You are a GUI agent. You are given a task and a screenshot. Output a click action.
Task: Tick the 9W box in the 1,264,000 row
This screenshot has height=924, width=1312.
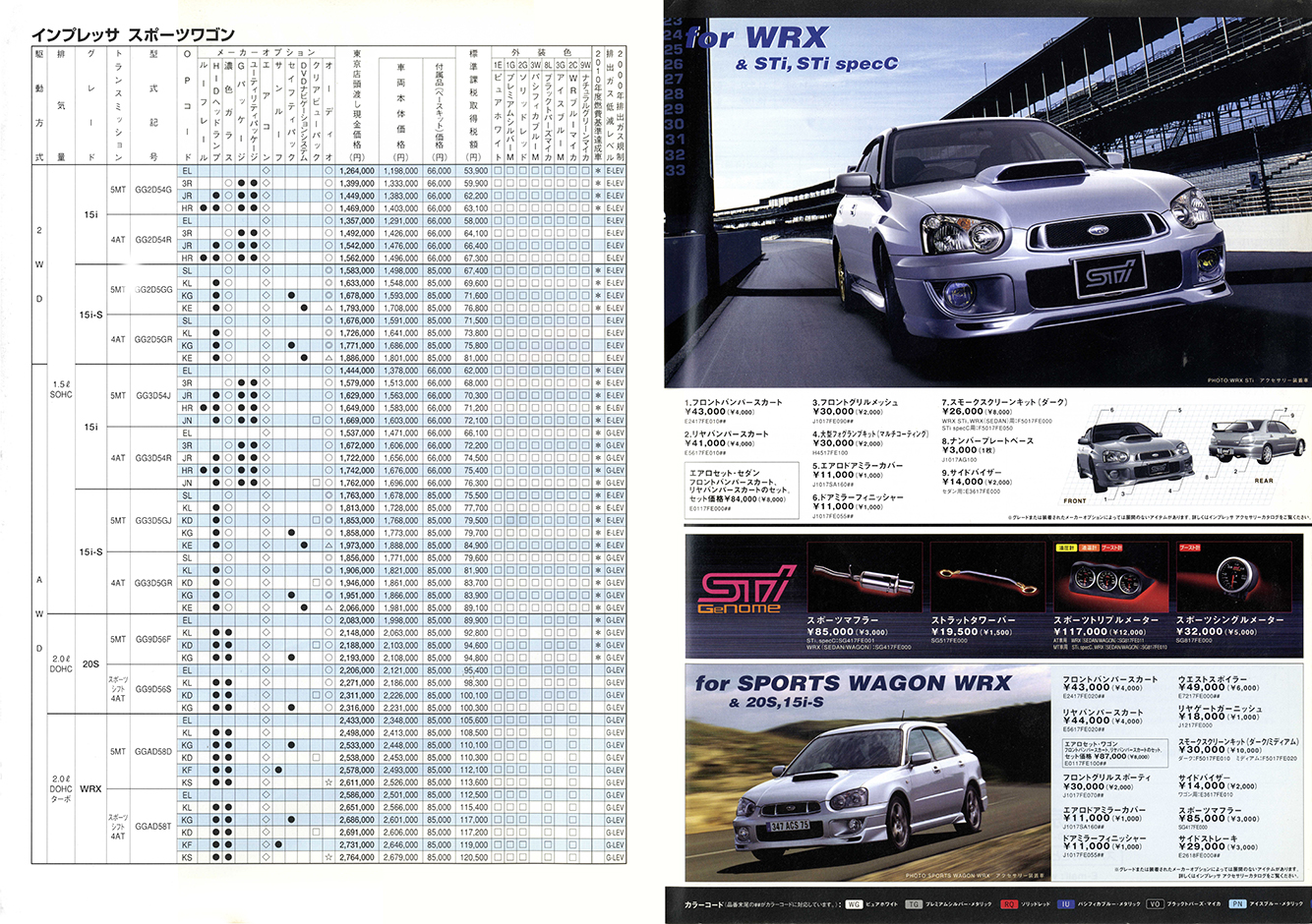click(x=586, y=171)
